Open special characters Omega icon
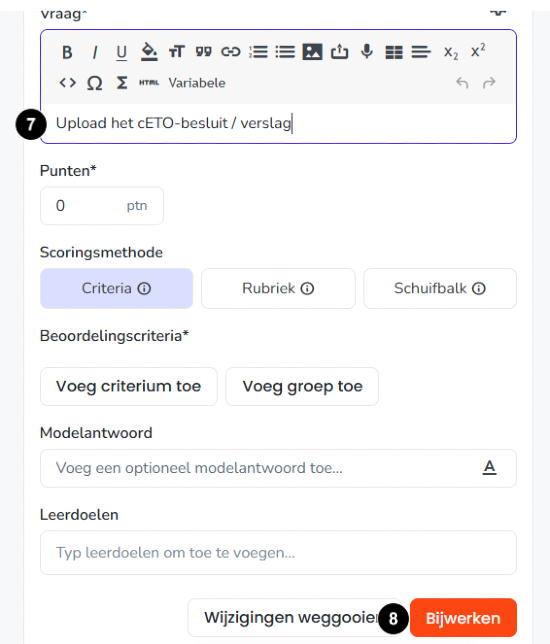 [94, 83]
